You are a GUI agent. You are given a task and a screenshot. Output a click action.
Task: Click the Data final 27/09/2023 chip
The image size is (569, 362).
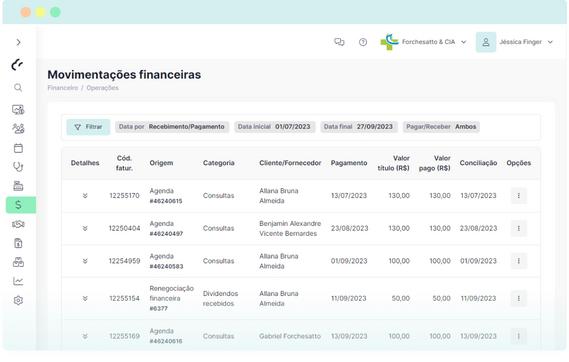pos(359,127)
